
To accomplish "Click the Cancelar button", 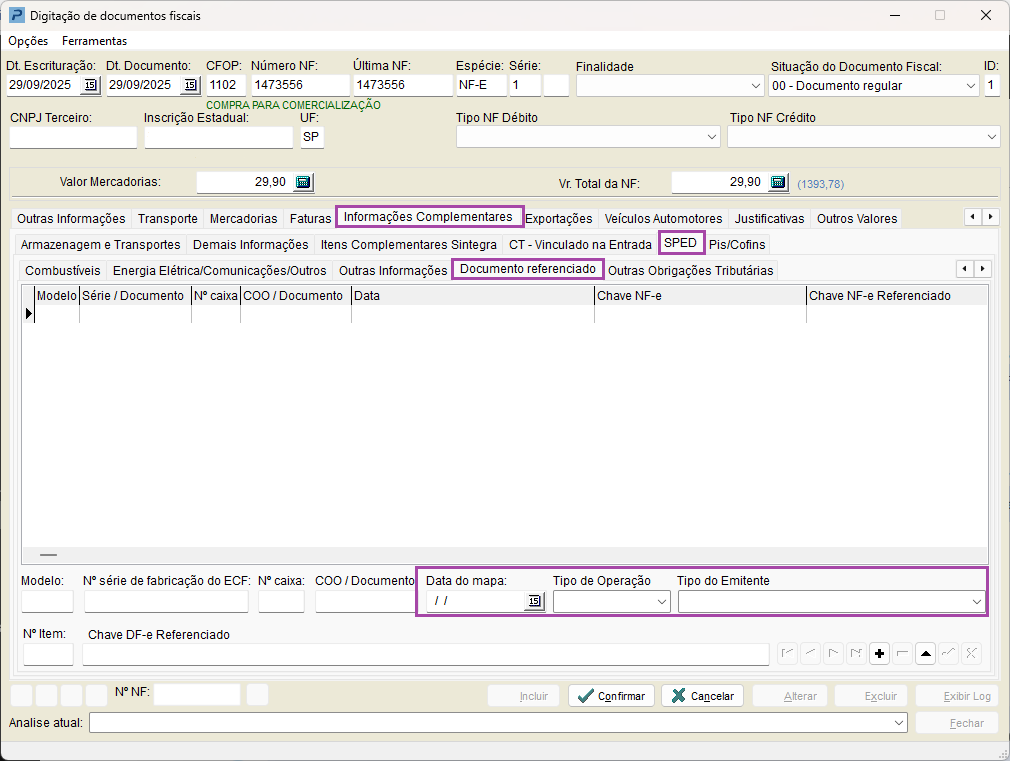I will pyautogui.click(x=701, y=696).
